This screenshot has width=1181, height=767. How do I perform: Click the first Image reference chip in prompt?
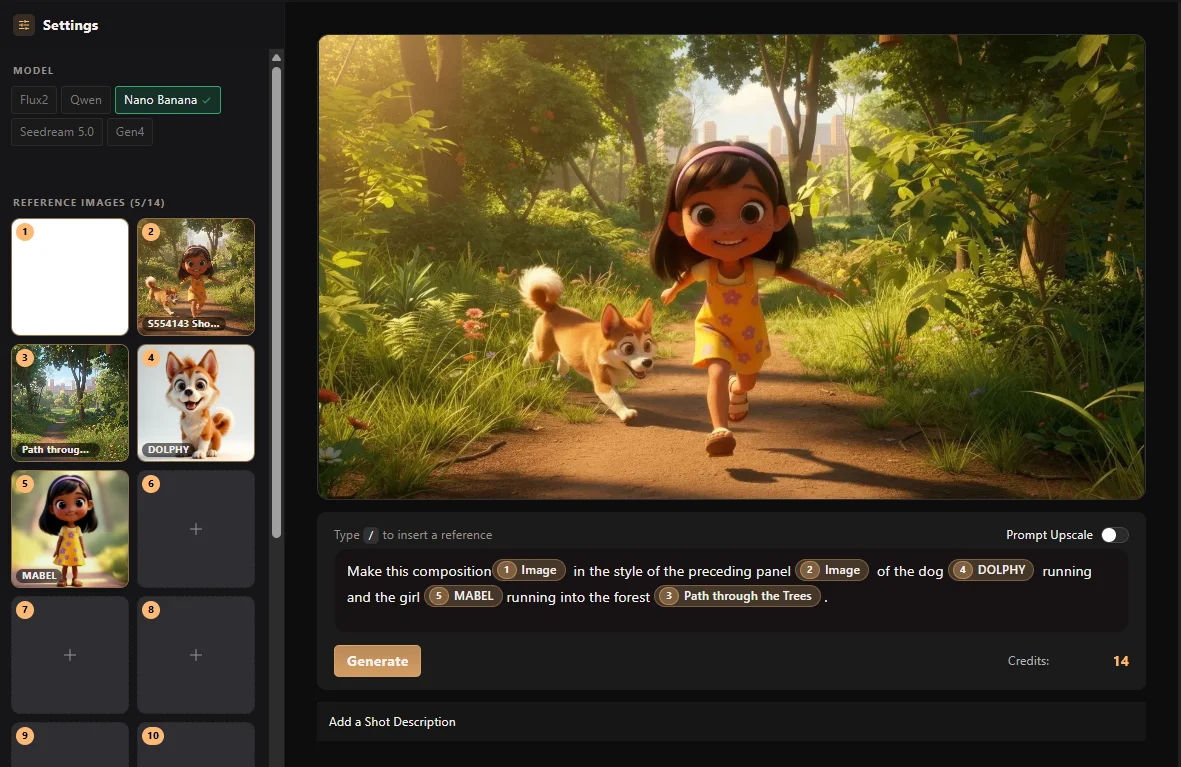pos(529,570)
